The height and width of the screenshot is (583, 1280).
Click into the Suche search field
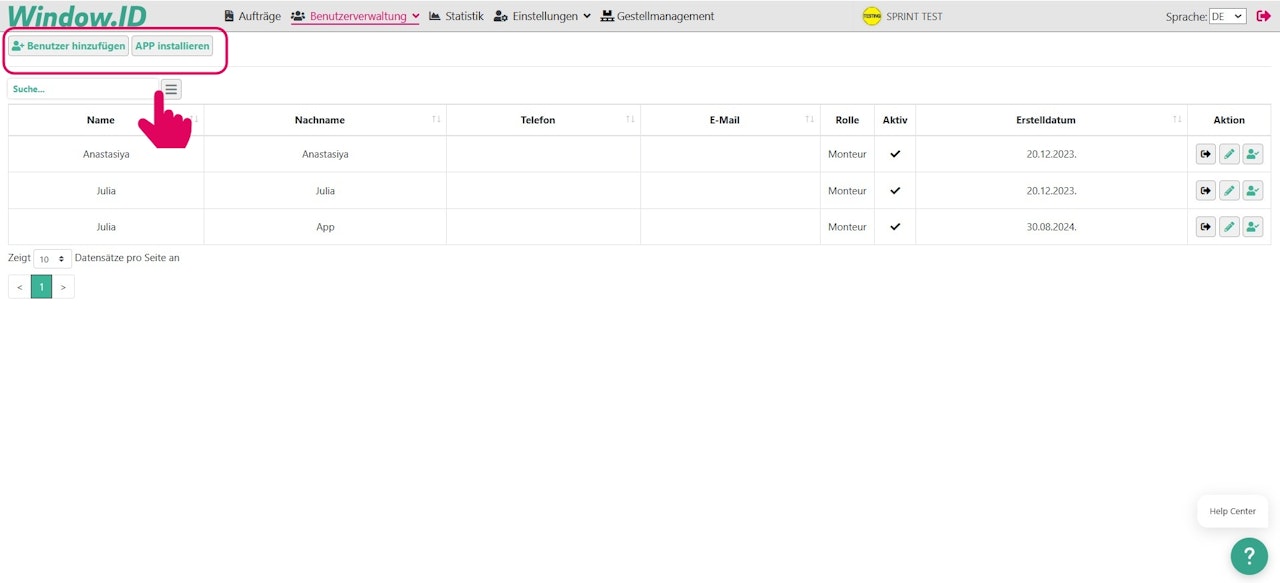click(x=83, y=89)
